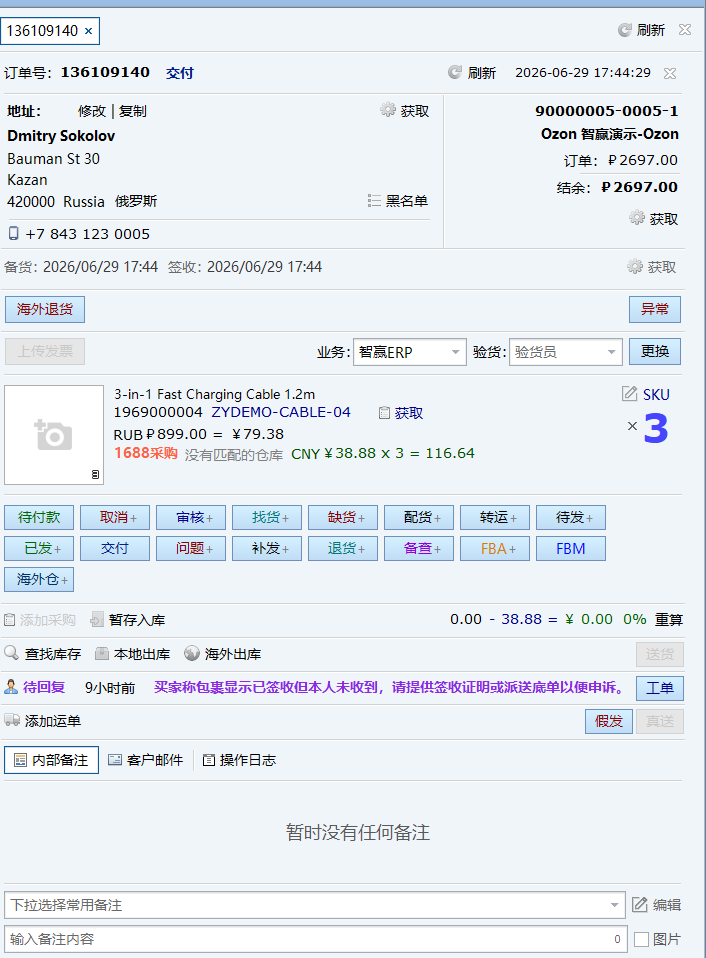Click 海外出库 globe icon
706x958 pixels.
[192, 653]
